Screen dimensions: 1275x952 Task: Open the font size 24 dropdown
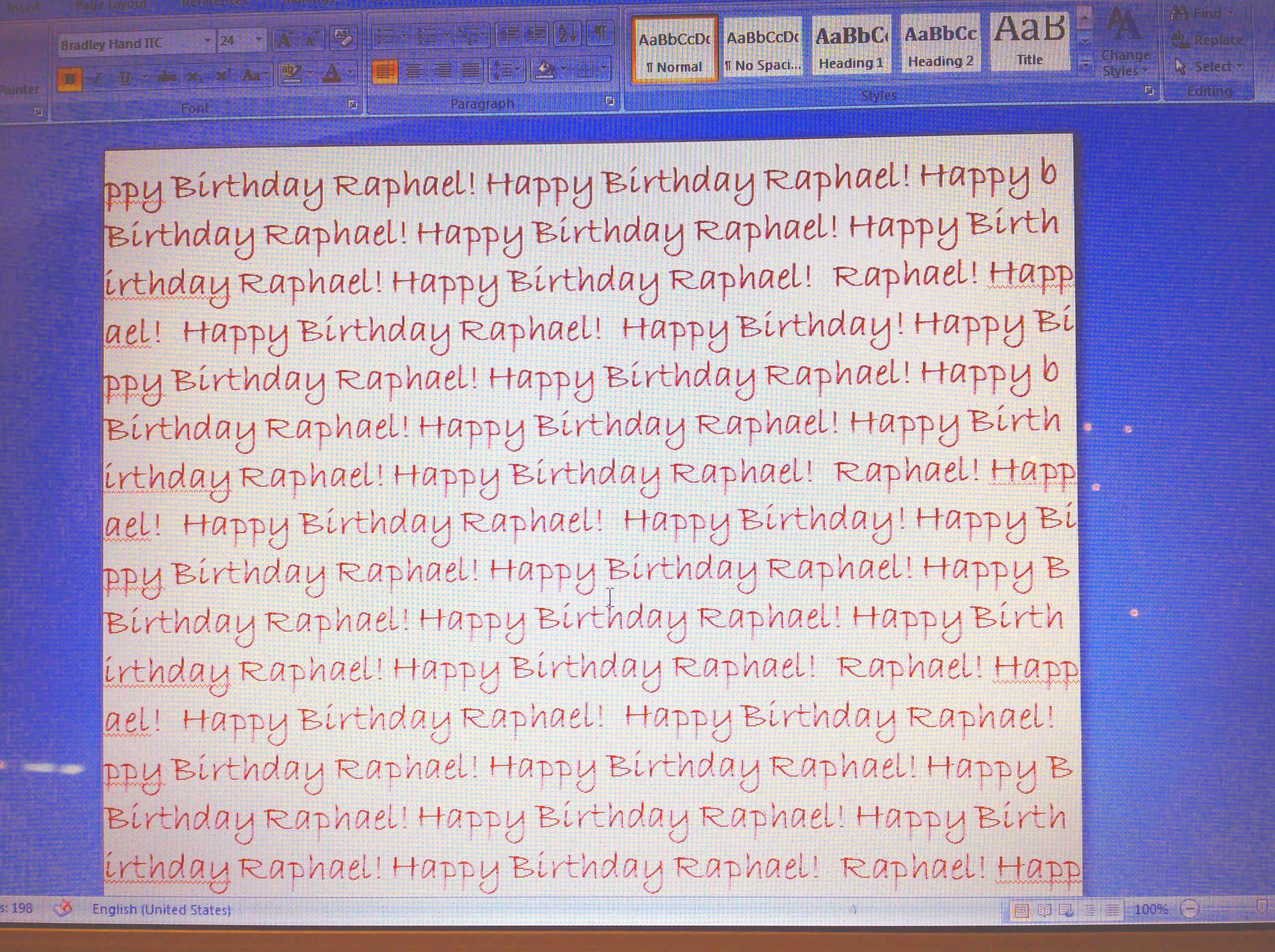259,40
